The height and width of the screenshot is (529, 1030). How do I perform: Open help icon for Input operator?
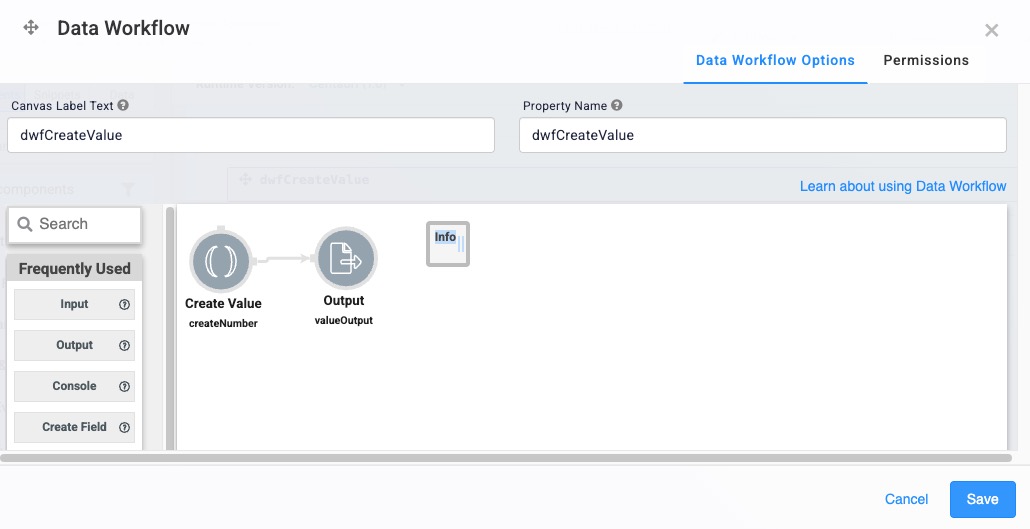(x=124, y=304)
